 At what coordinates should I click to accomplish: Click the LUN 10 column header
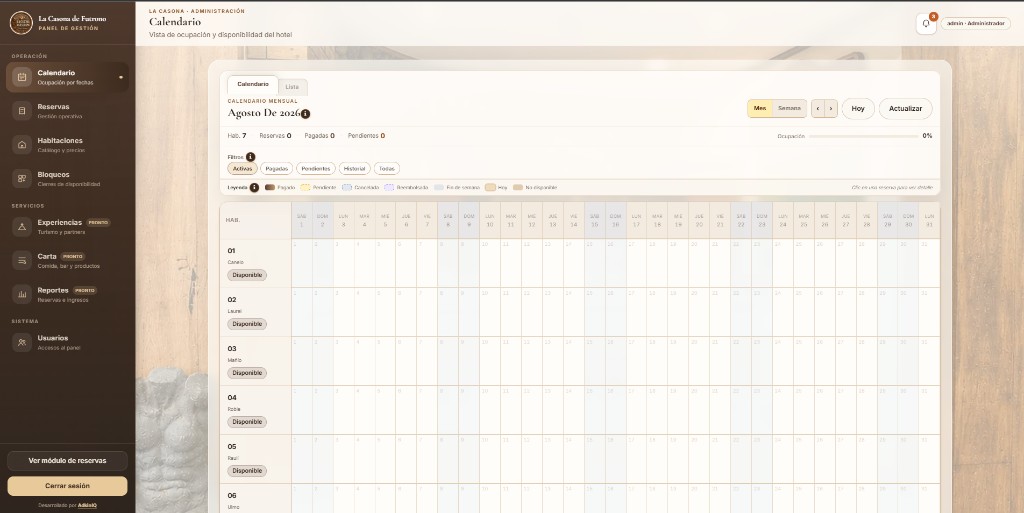click(490, 221)
